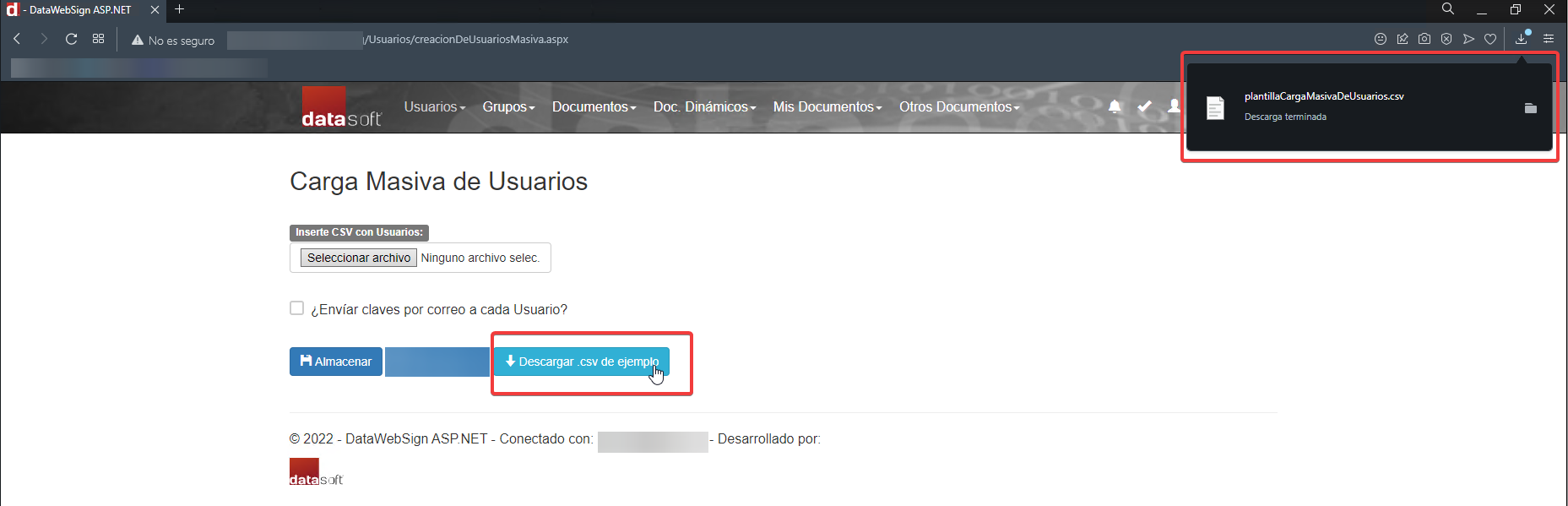
Task: Click the blank blue button beside Almacenar
Action: click(437, 362)
